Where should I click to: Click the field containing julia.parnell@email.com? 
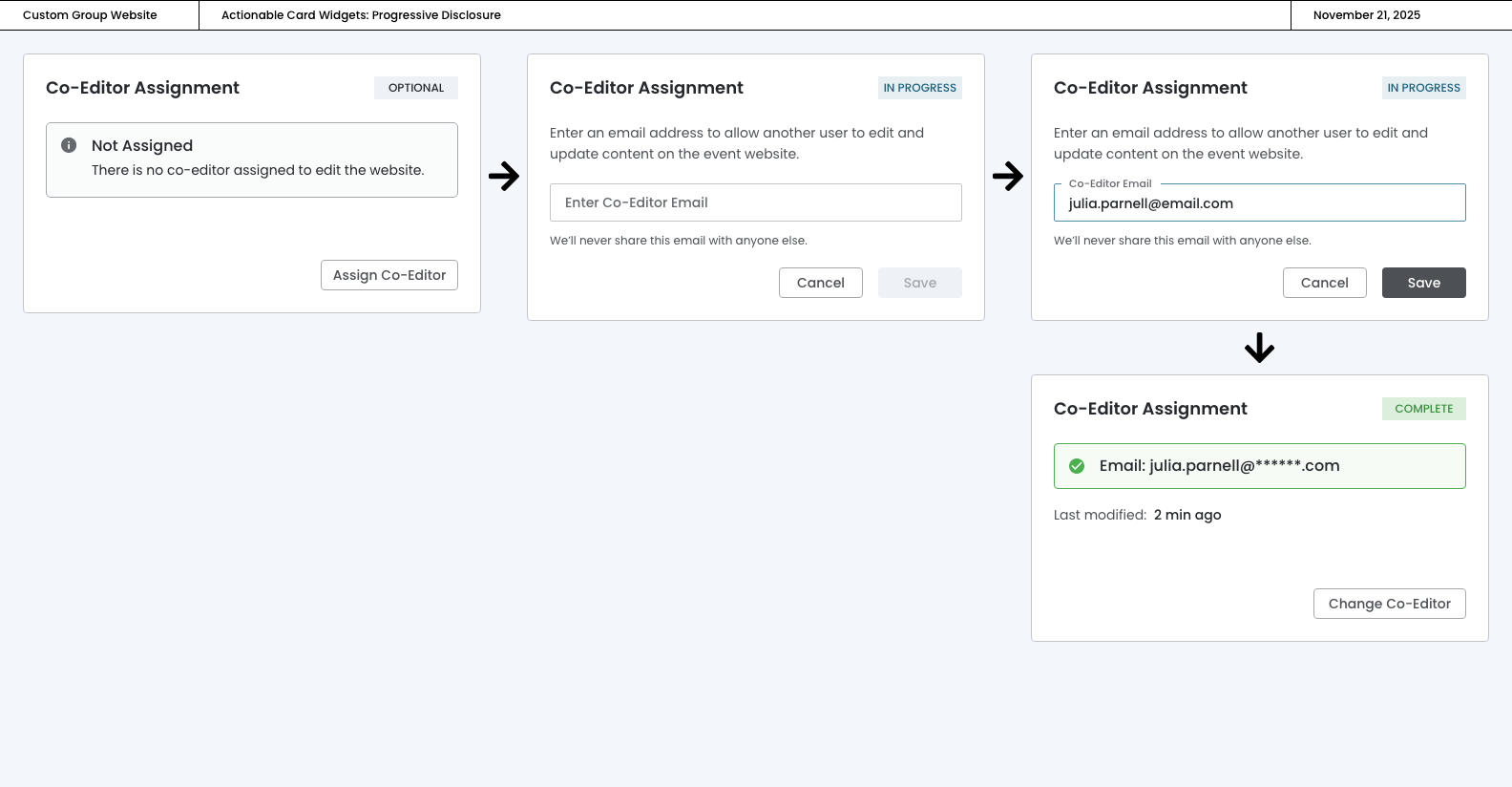[x=1259, y=203]
